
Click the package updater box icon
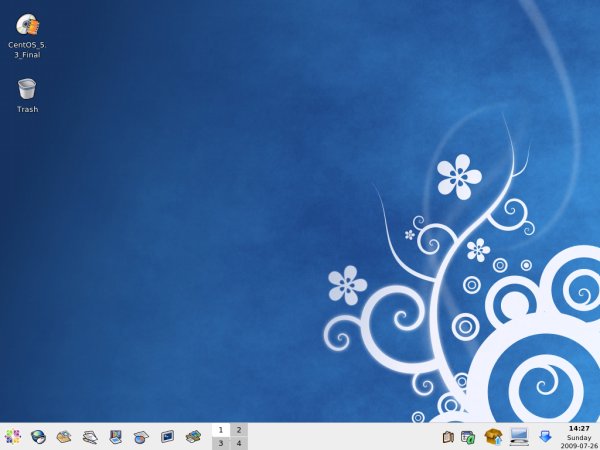[x=494, y=437]
